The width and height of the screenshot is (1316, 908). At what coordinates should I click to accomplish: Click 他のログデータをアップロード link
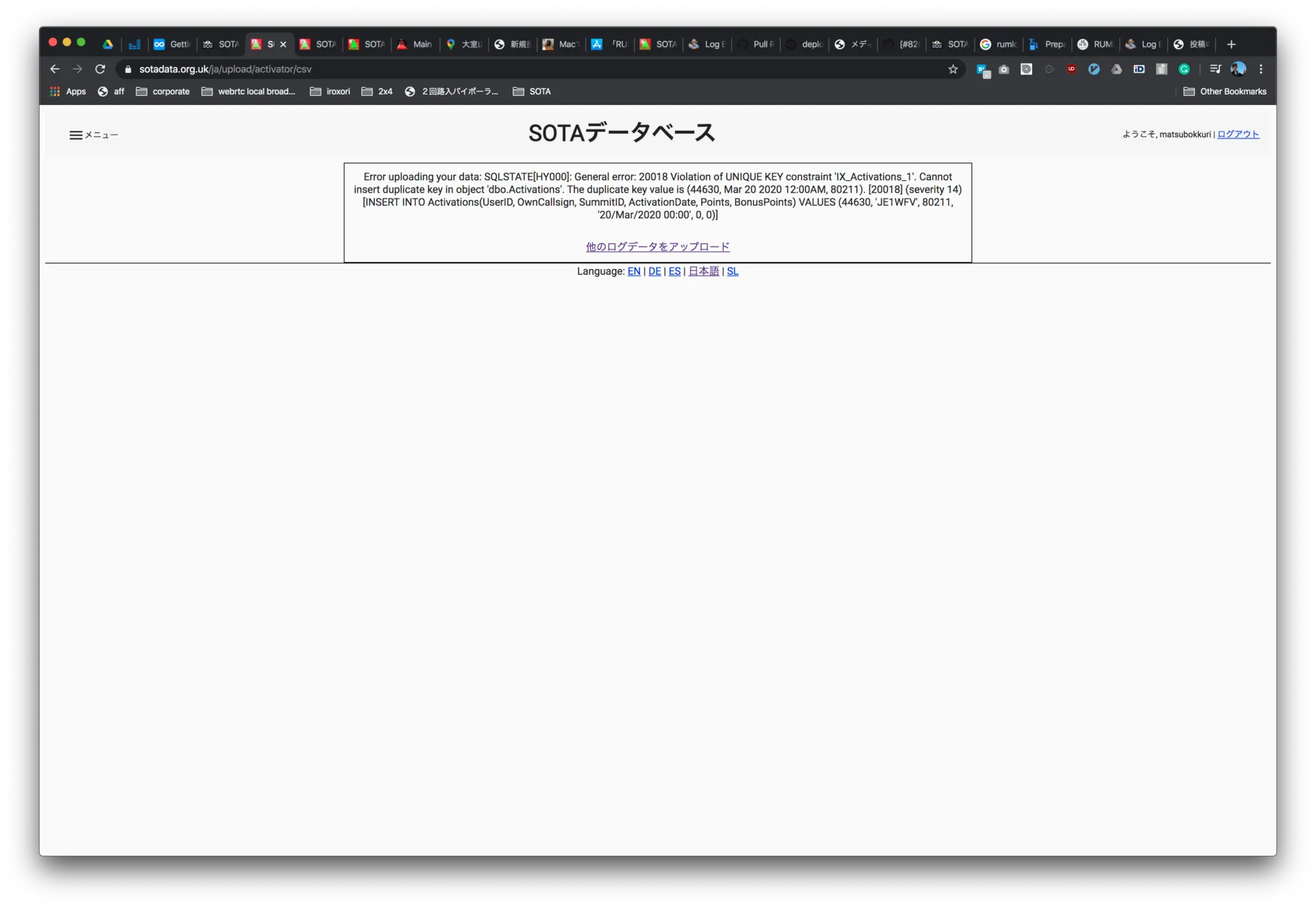(657, 247)
